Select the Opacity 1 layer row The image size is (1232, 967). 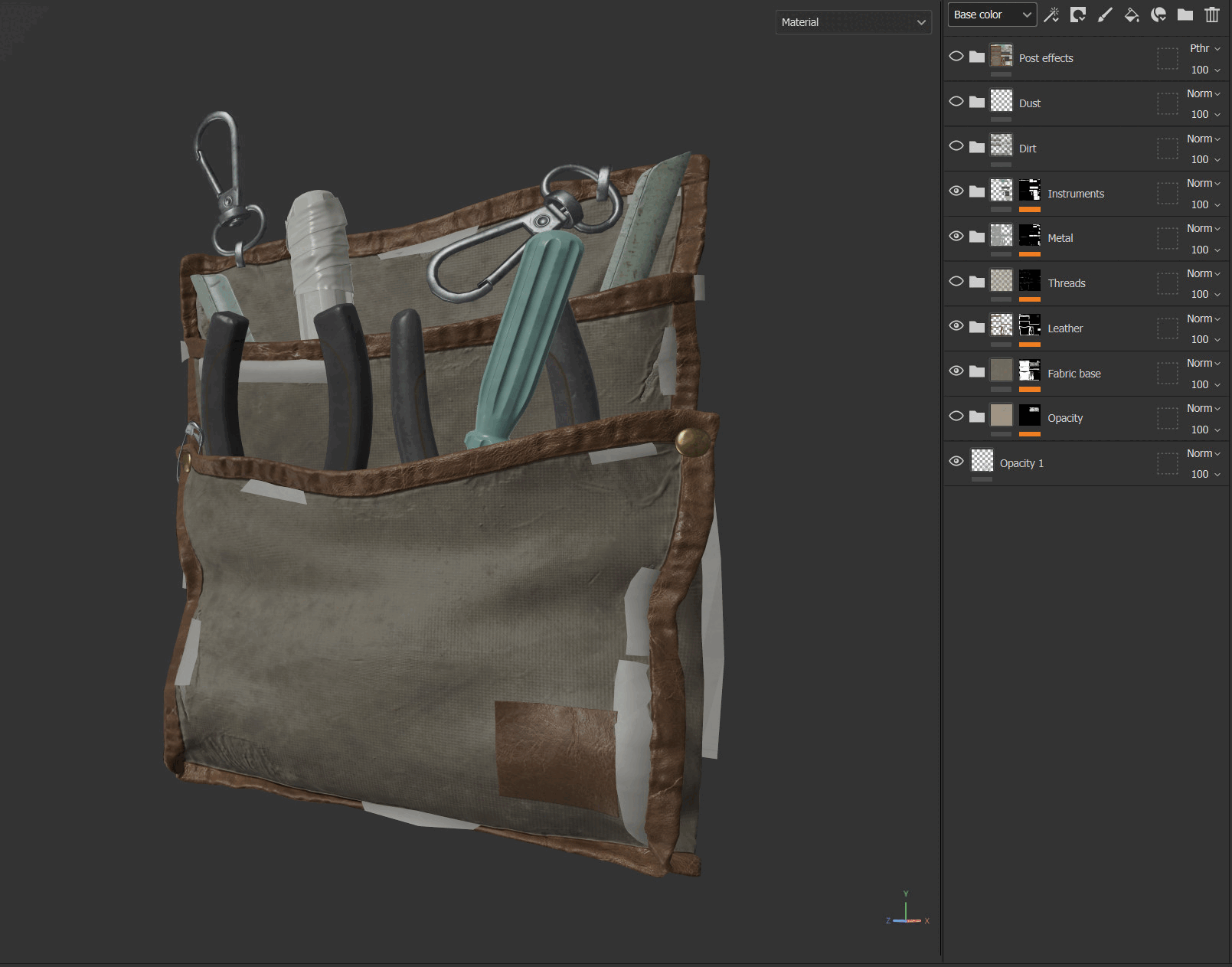pyautogui.click(x=1087, y=463)
